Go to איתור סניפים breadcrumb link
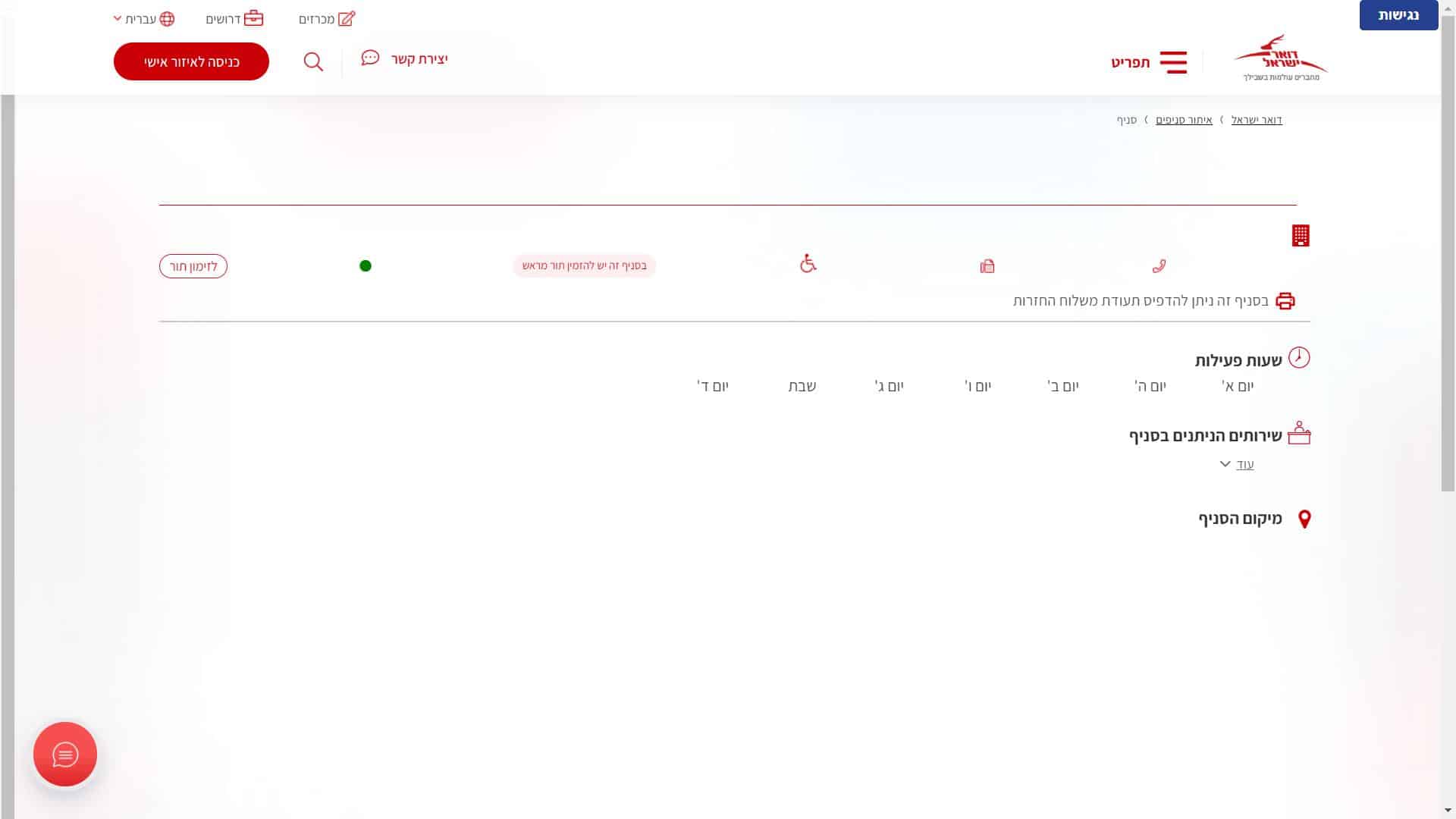This screenshot has width=1456, height=819. point(1184,120)
